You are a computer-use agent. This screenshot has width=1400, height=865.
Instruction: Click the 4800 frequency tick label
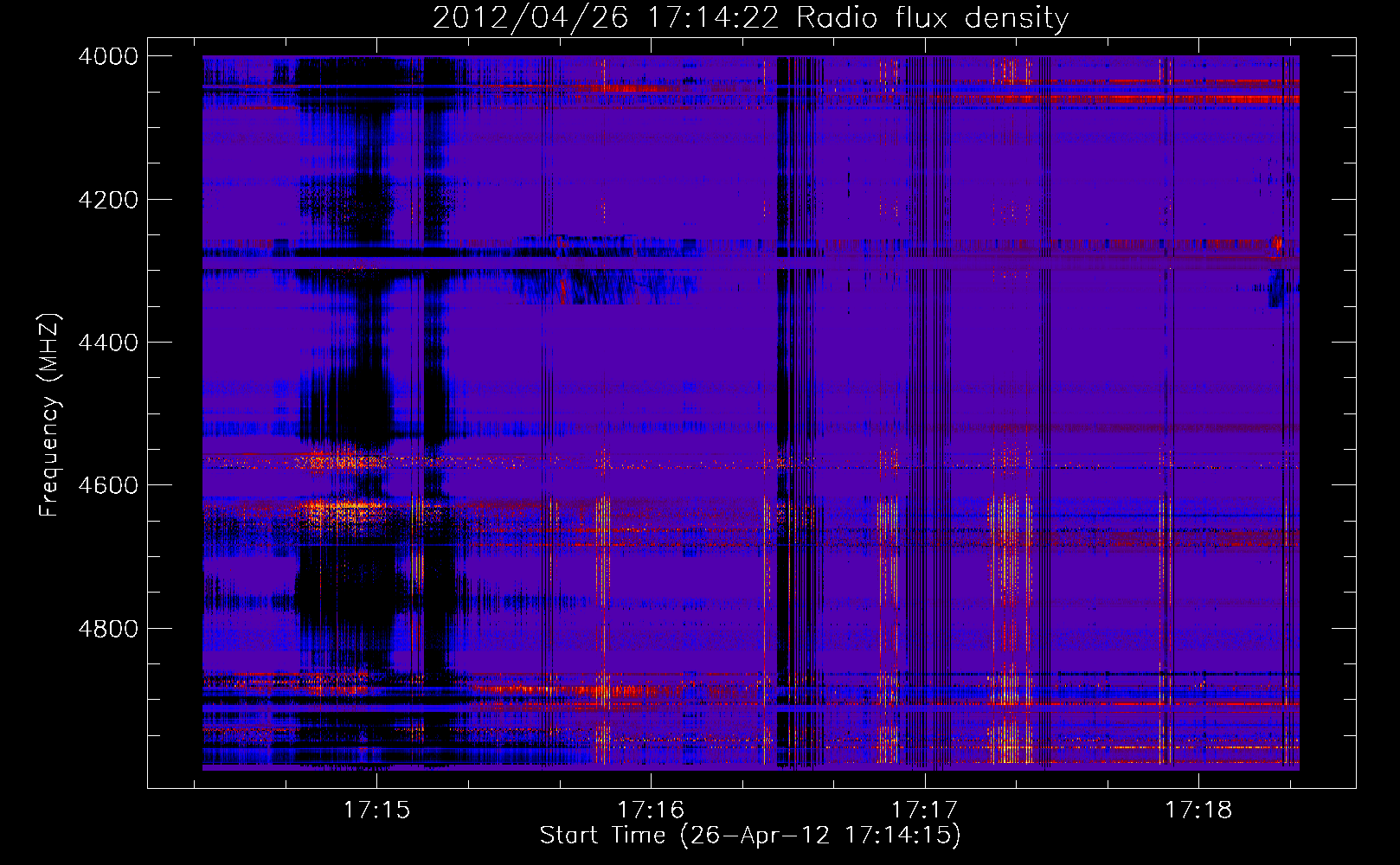click(x=108, y=629)
